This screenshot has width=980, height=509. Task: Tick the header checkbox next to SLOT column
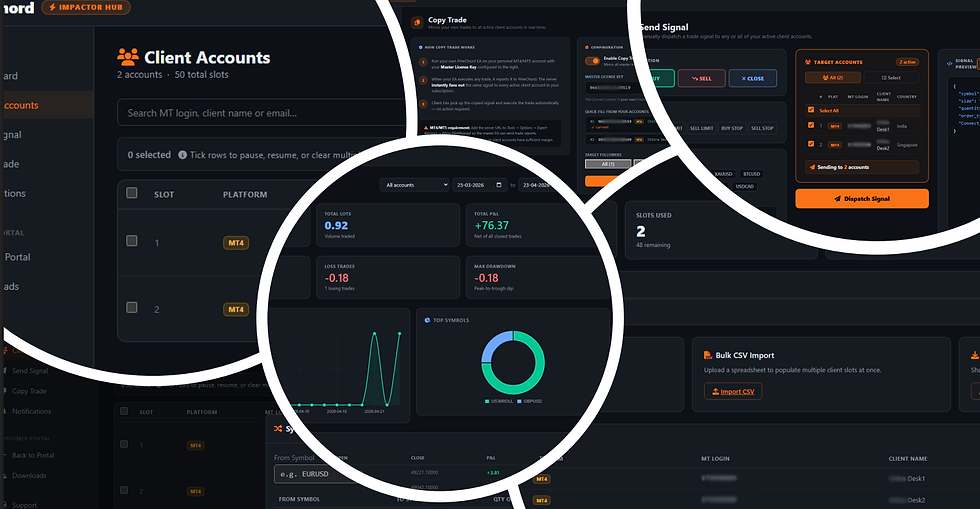pos(131,193)
